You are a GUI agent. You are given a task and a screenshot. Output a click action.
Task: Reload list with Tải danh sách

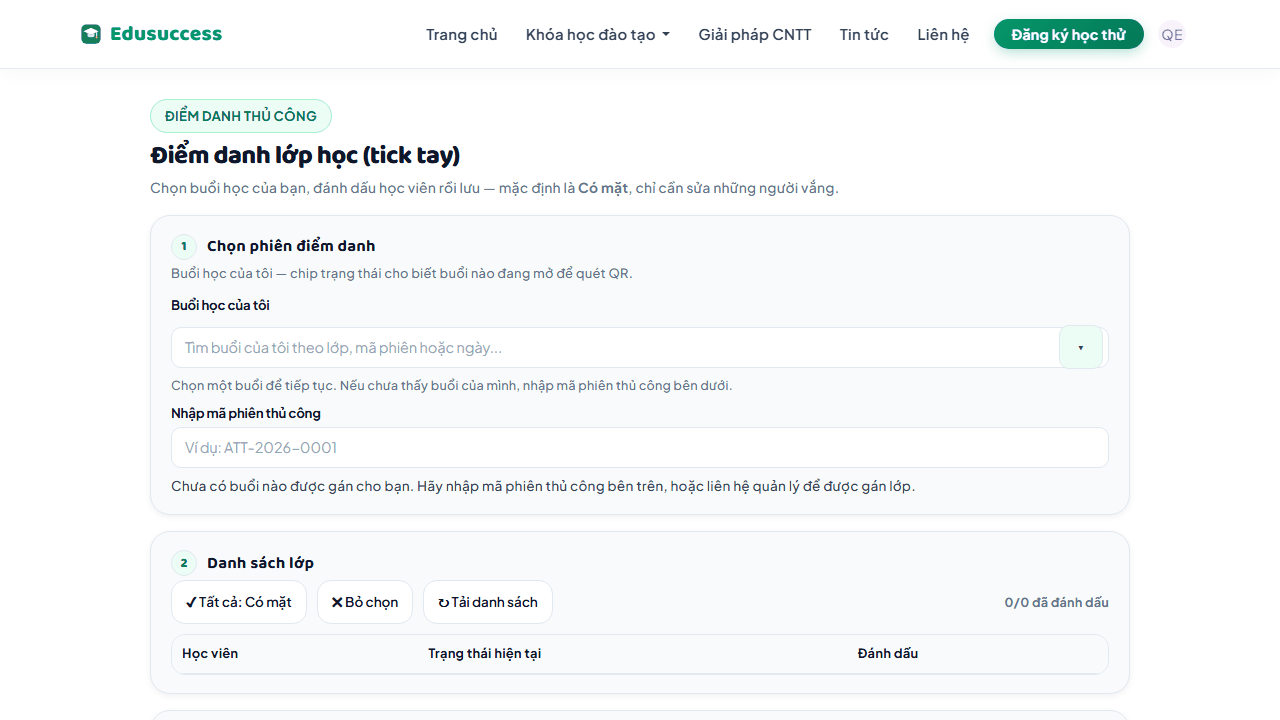(488, 602)
